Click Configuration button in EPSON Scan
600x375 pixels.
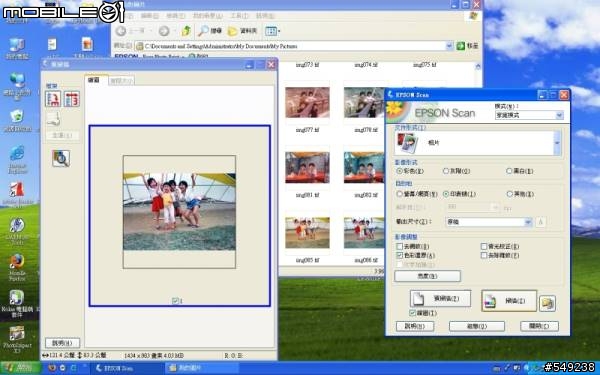click(477, 326)
